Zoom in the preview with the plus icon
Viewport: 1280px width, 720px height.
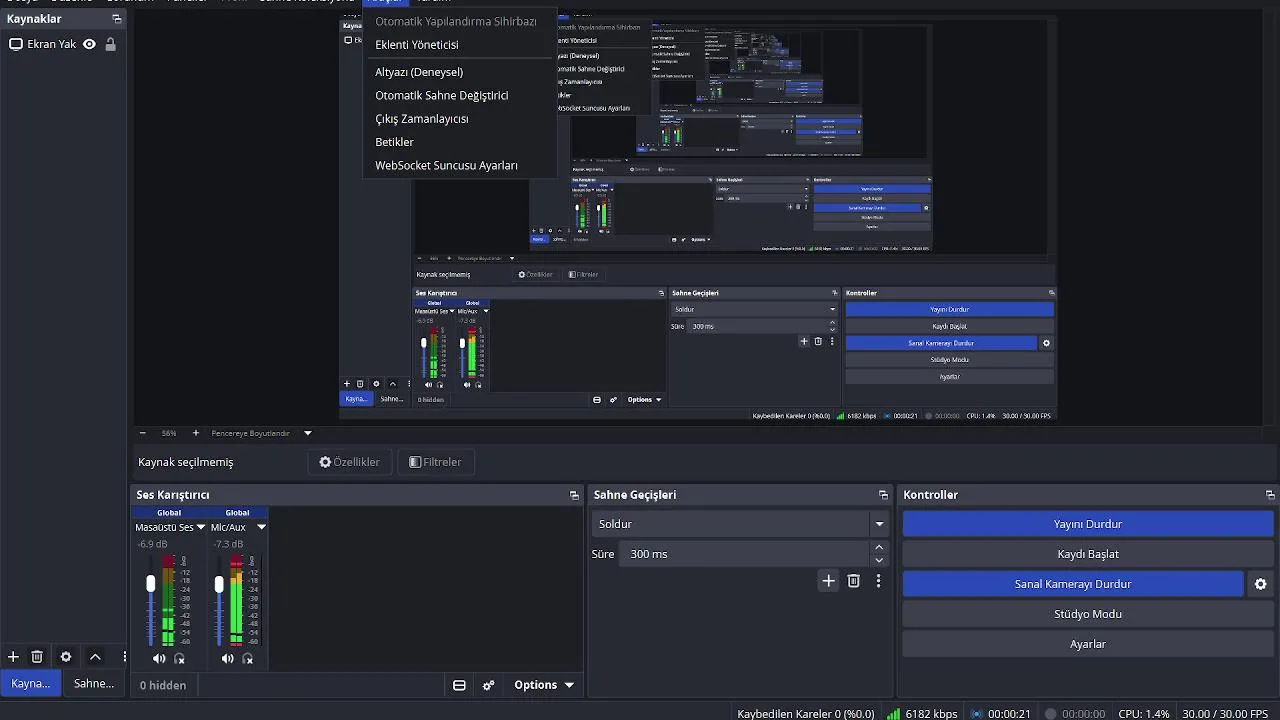click(195, 433)
